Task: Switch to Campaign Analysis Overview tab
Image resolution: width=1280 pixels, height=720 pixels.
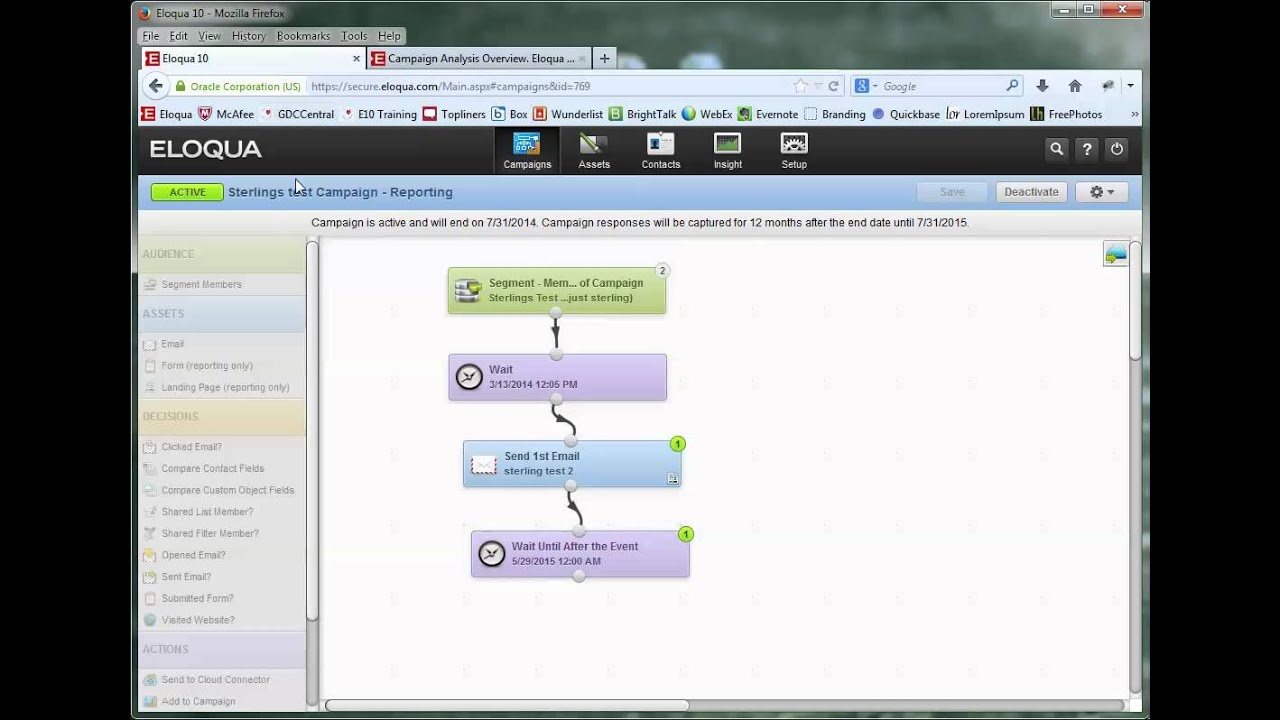Action: pyautogui.click(x=478, y=58)
